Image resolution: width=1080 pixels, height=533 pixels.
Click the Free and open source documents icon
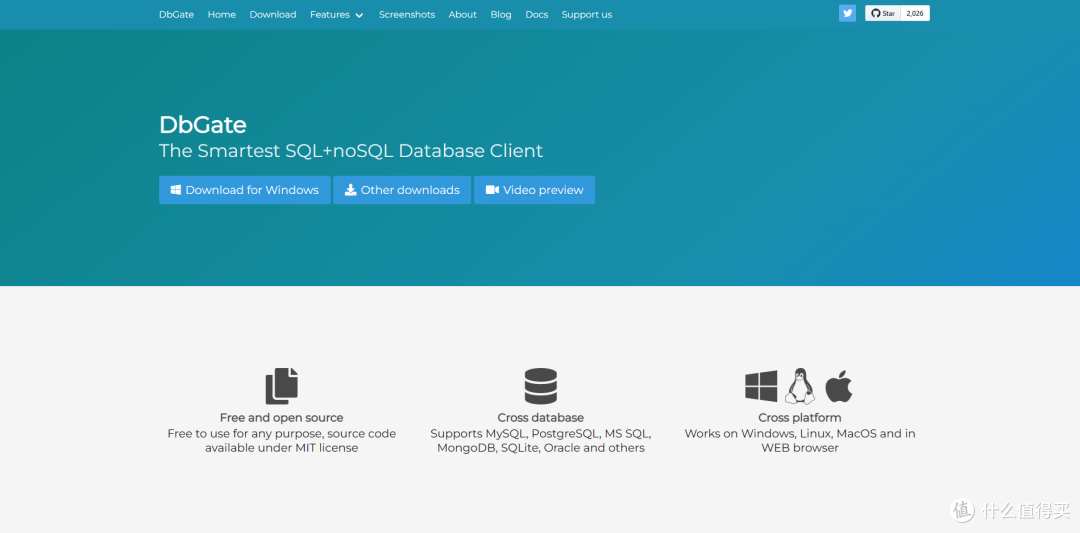coord(281,386)
